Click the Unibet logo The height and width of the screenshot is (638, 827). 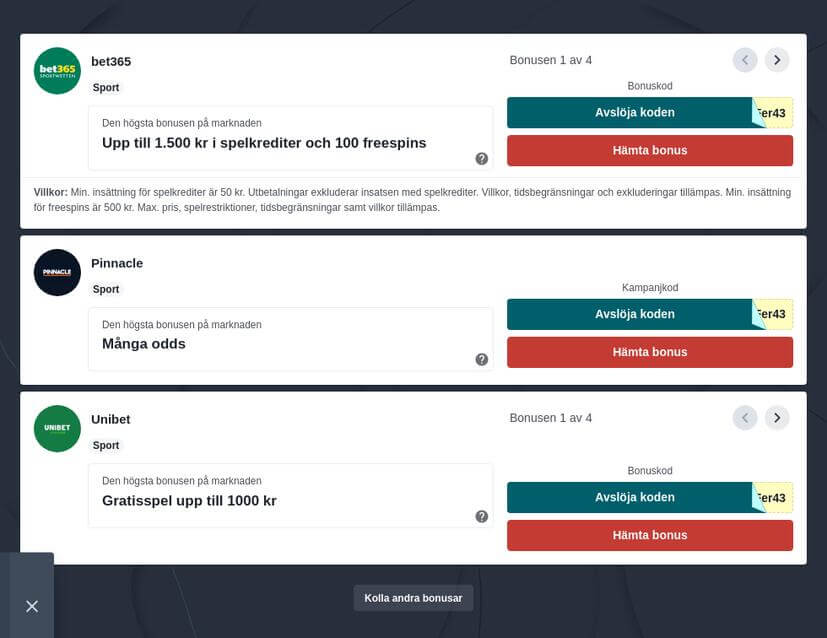[57, 428]
